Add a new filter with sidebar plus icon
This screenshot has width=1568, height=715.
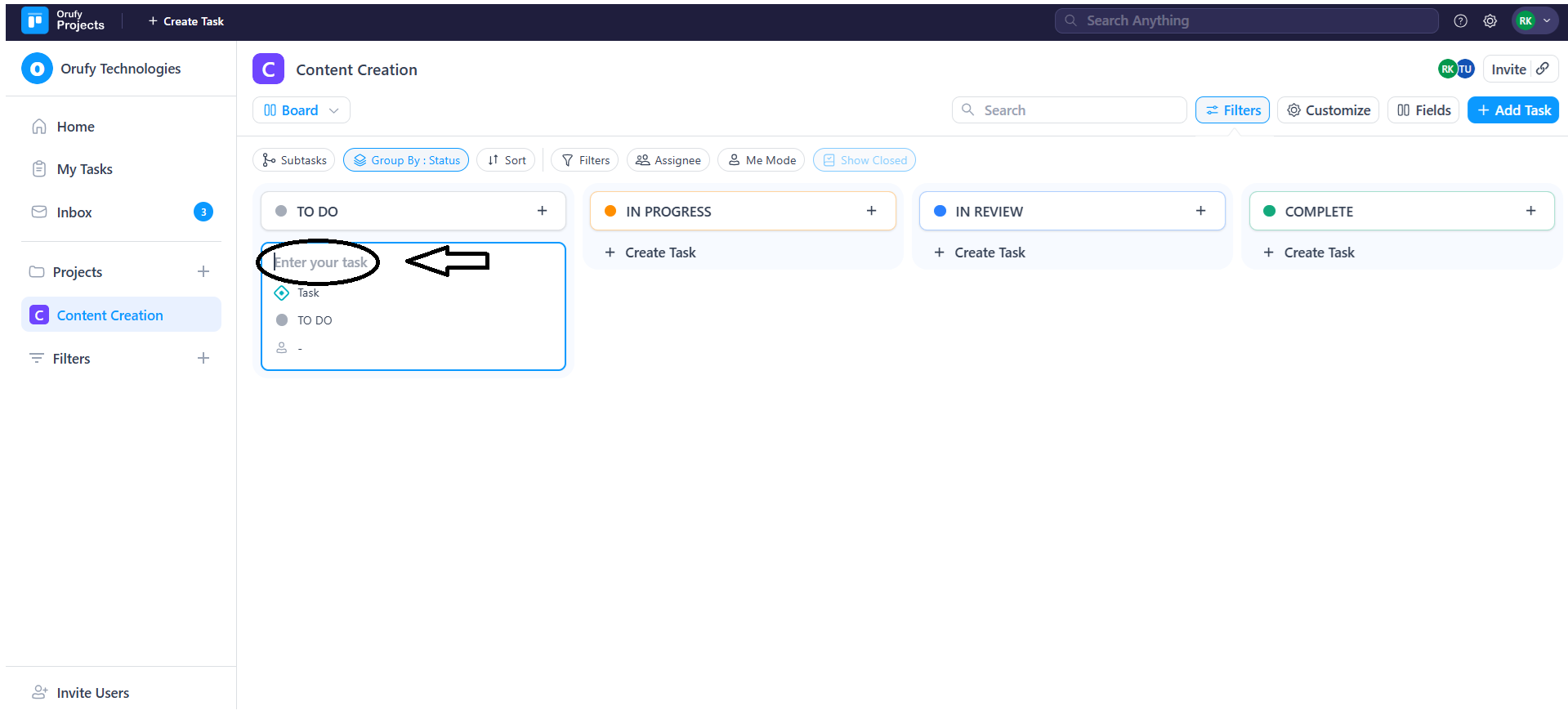pyautogui.click(x=203, y=358)
